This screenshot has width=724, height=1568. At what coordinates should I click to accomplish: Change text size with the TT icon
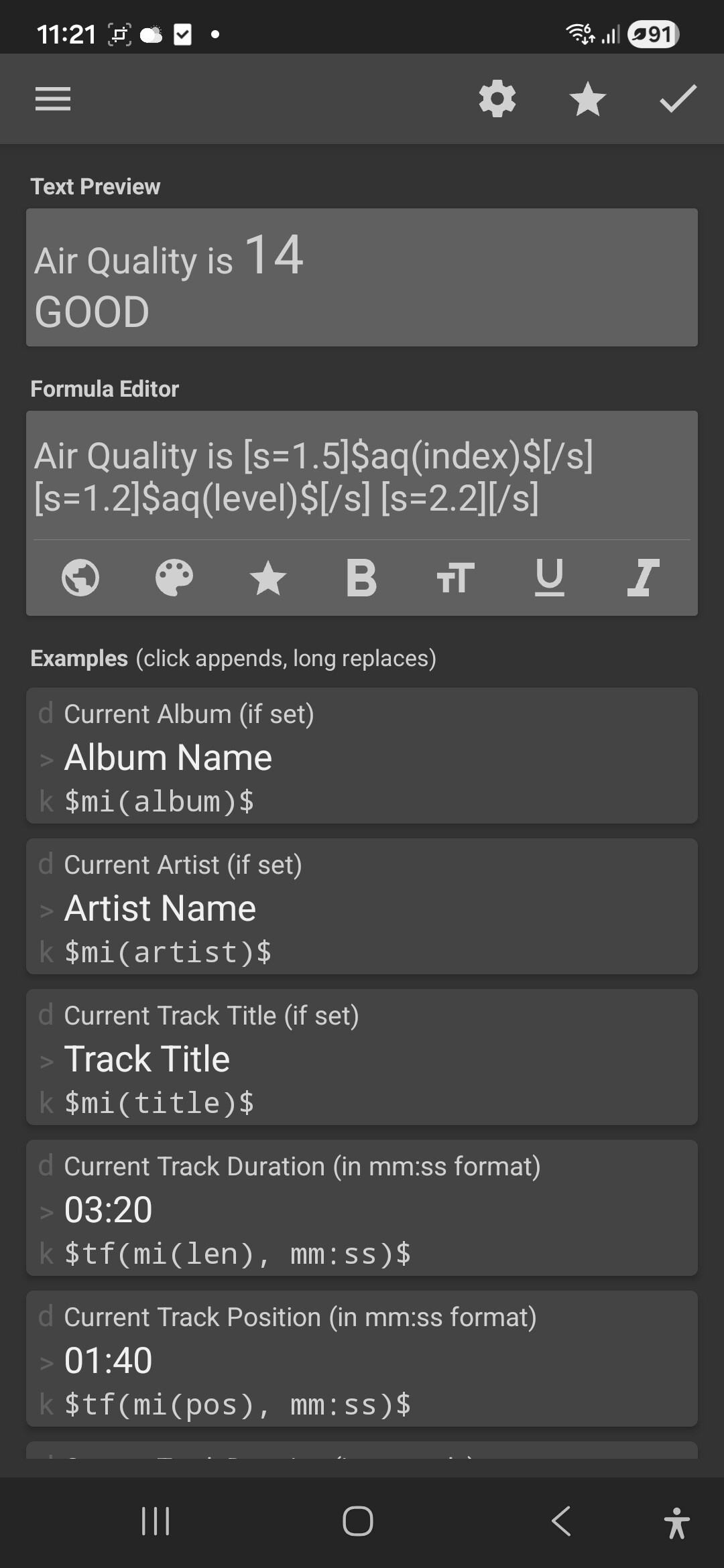(x=455, y=578)
